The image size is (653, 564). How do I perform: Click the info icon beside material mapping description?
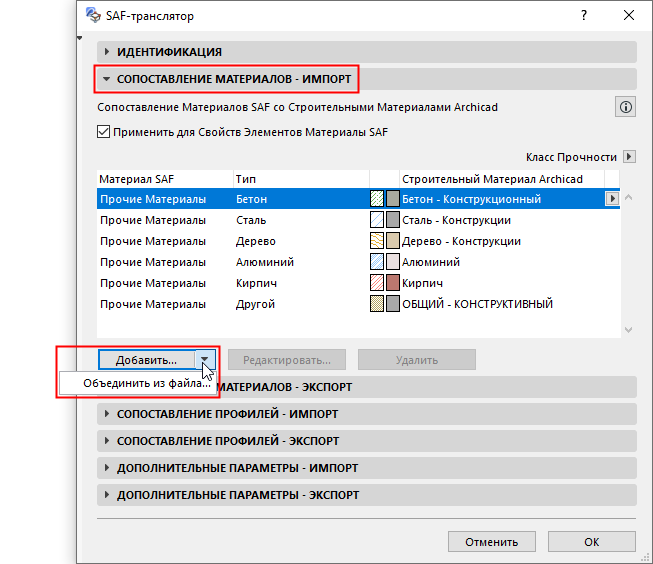[x=626, y=107]
